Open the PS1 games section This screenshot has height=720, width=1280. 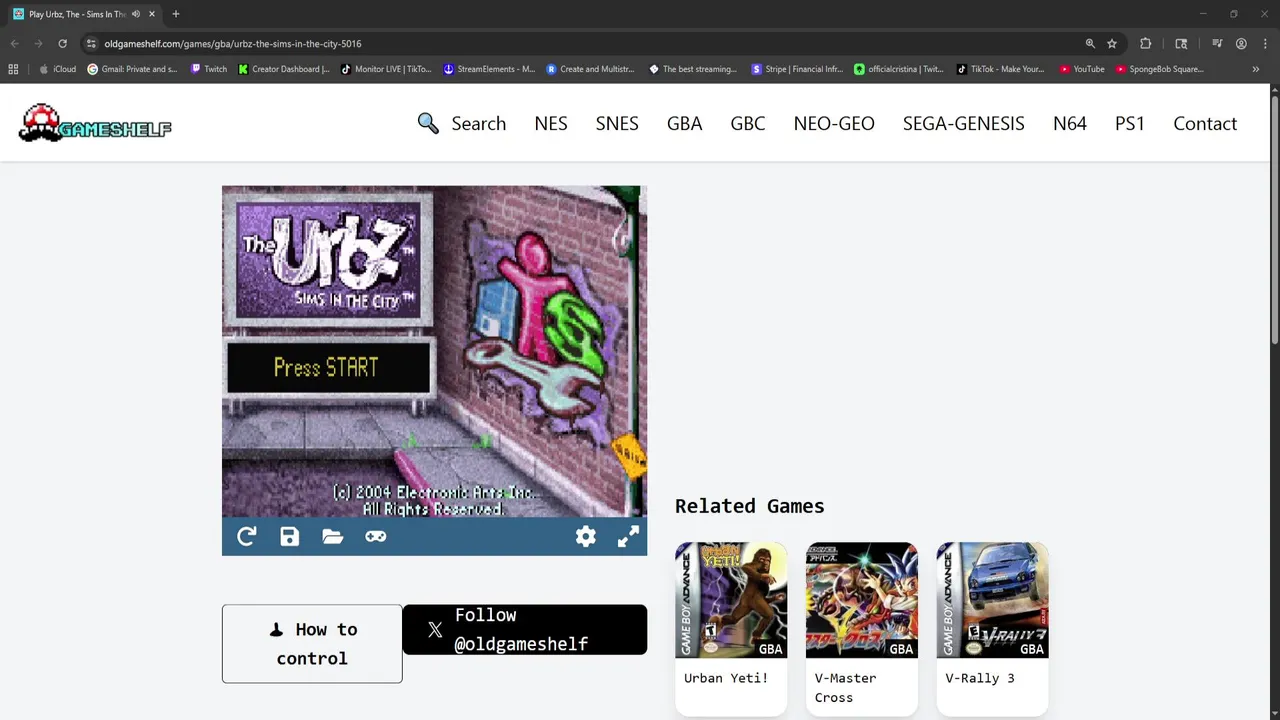(x=1130, y=123)
